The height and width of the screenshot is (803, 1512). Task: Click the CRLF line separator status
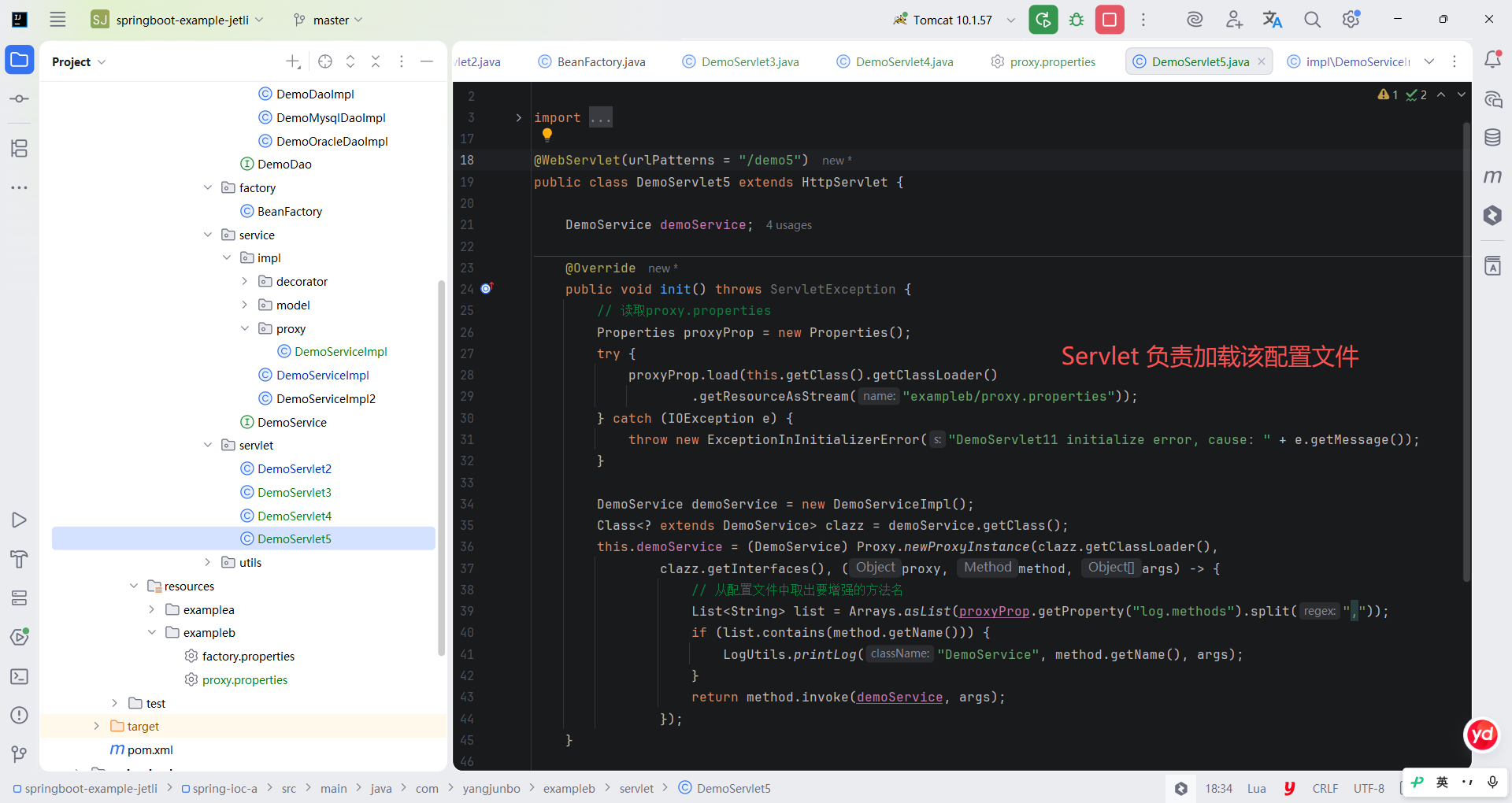point(1325,788)
